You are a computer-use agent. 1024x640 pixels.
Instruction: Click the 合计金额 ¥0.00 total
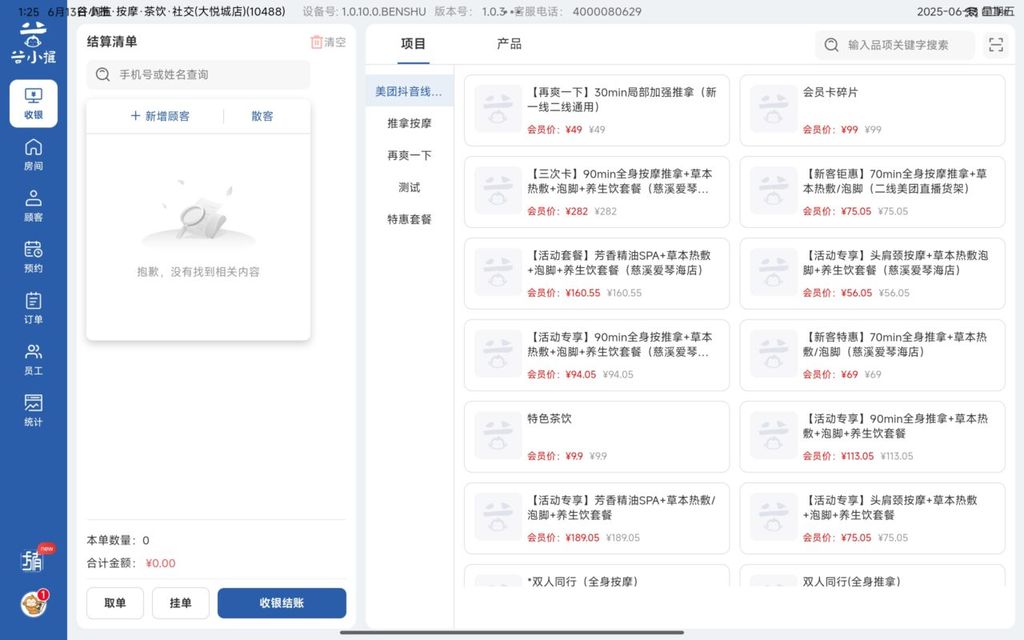131,563
